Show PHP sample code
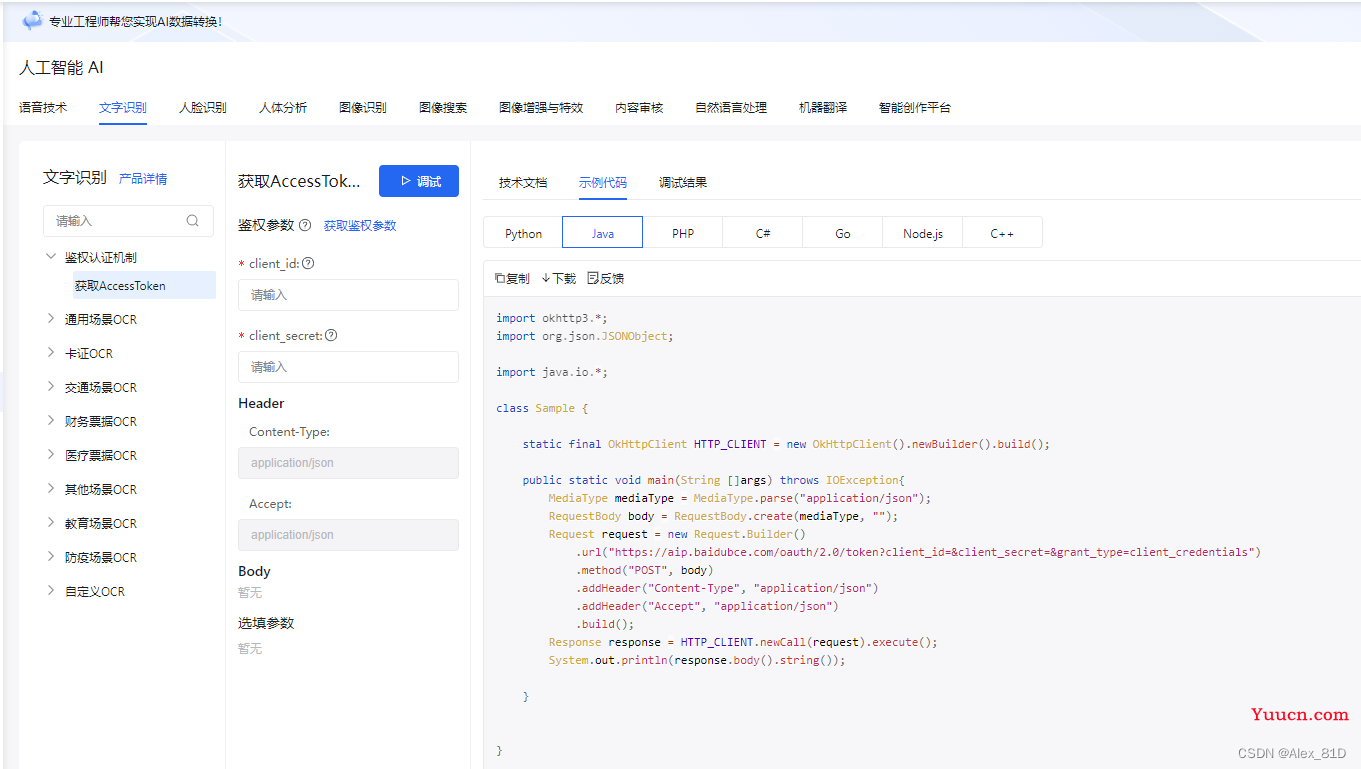1361x769 pixels. (x=683, y=233)
